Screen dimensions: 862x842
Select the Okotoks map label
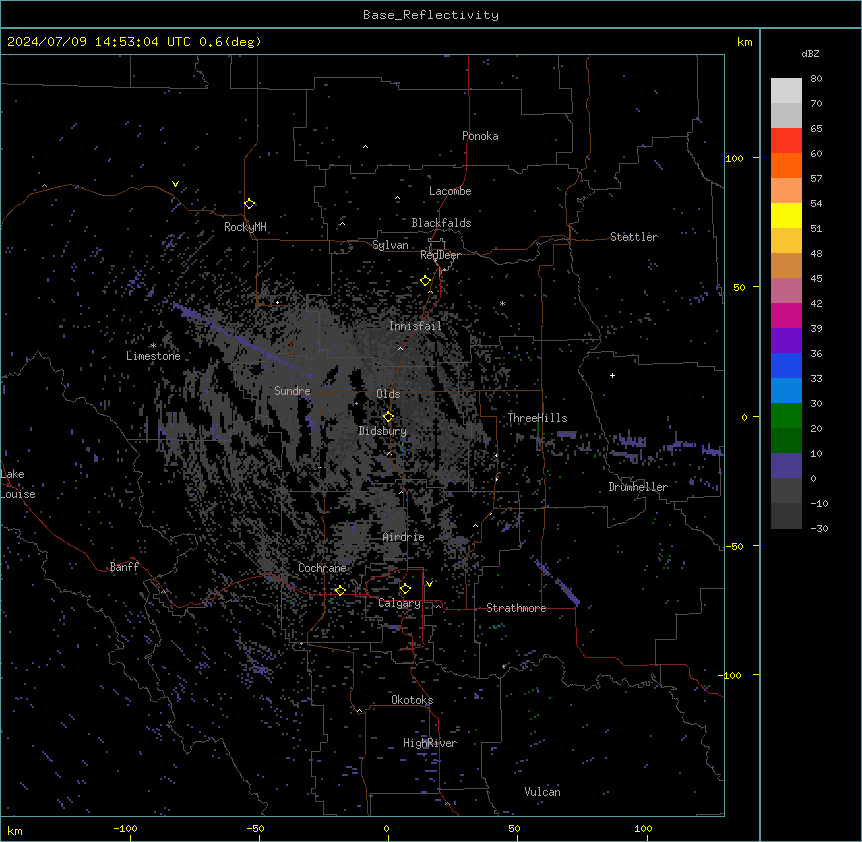pos(412,700)
